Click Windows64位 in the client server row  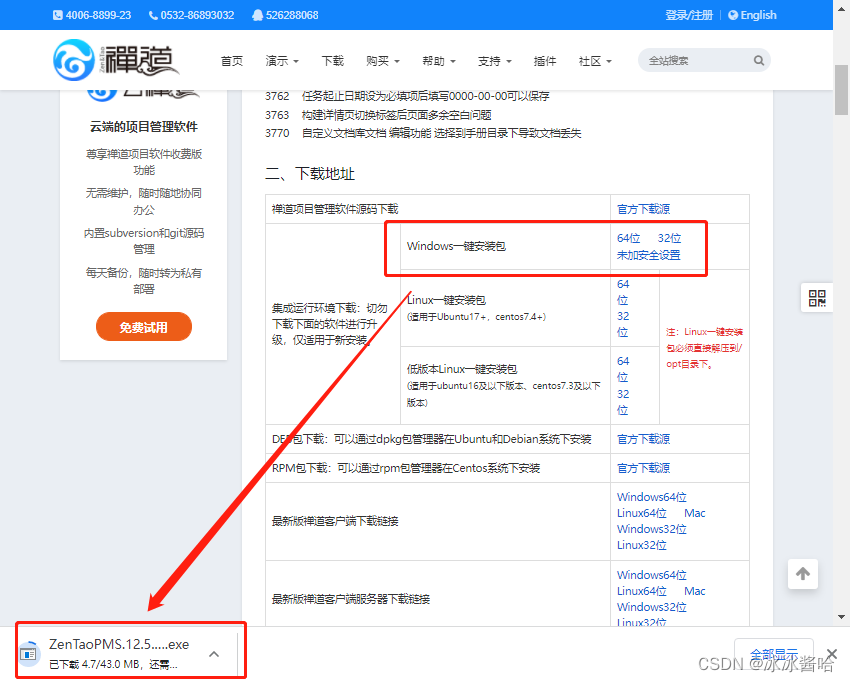pos(652,575)
